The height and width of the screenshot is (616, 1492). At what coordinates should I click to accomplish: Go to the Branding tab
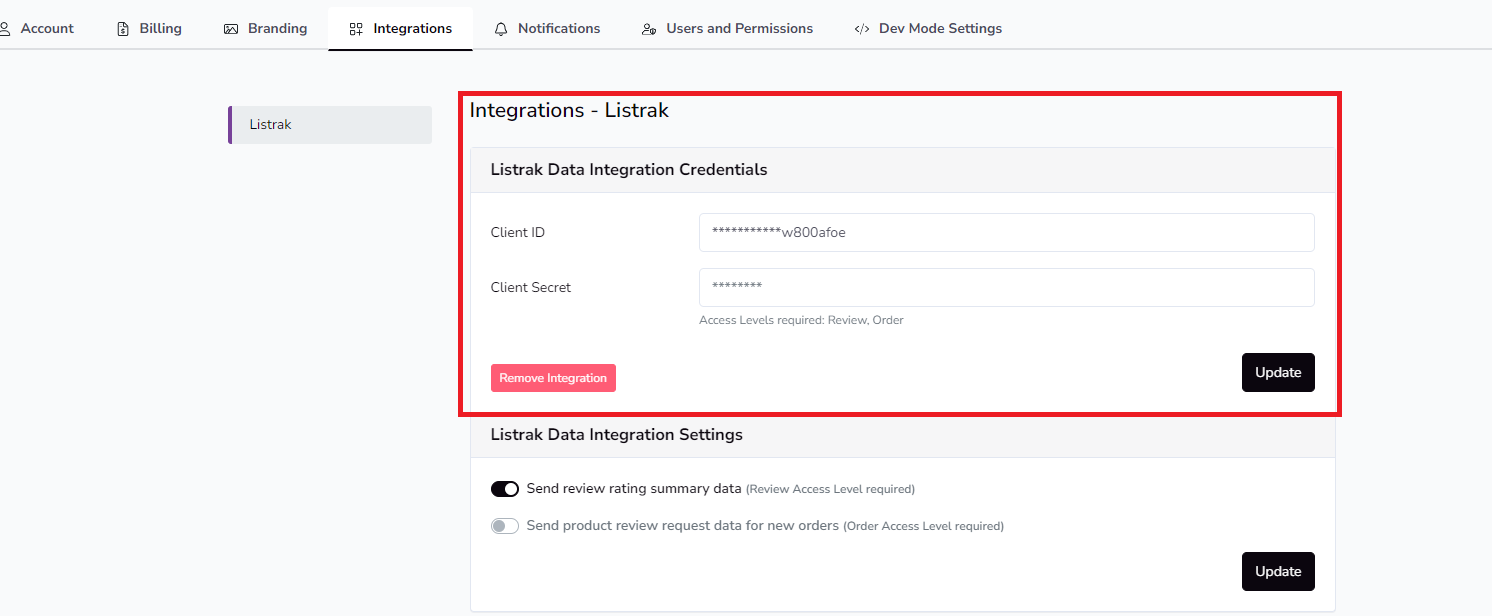(266, 29)
